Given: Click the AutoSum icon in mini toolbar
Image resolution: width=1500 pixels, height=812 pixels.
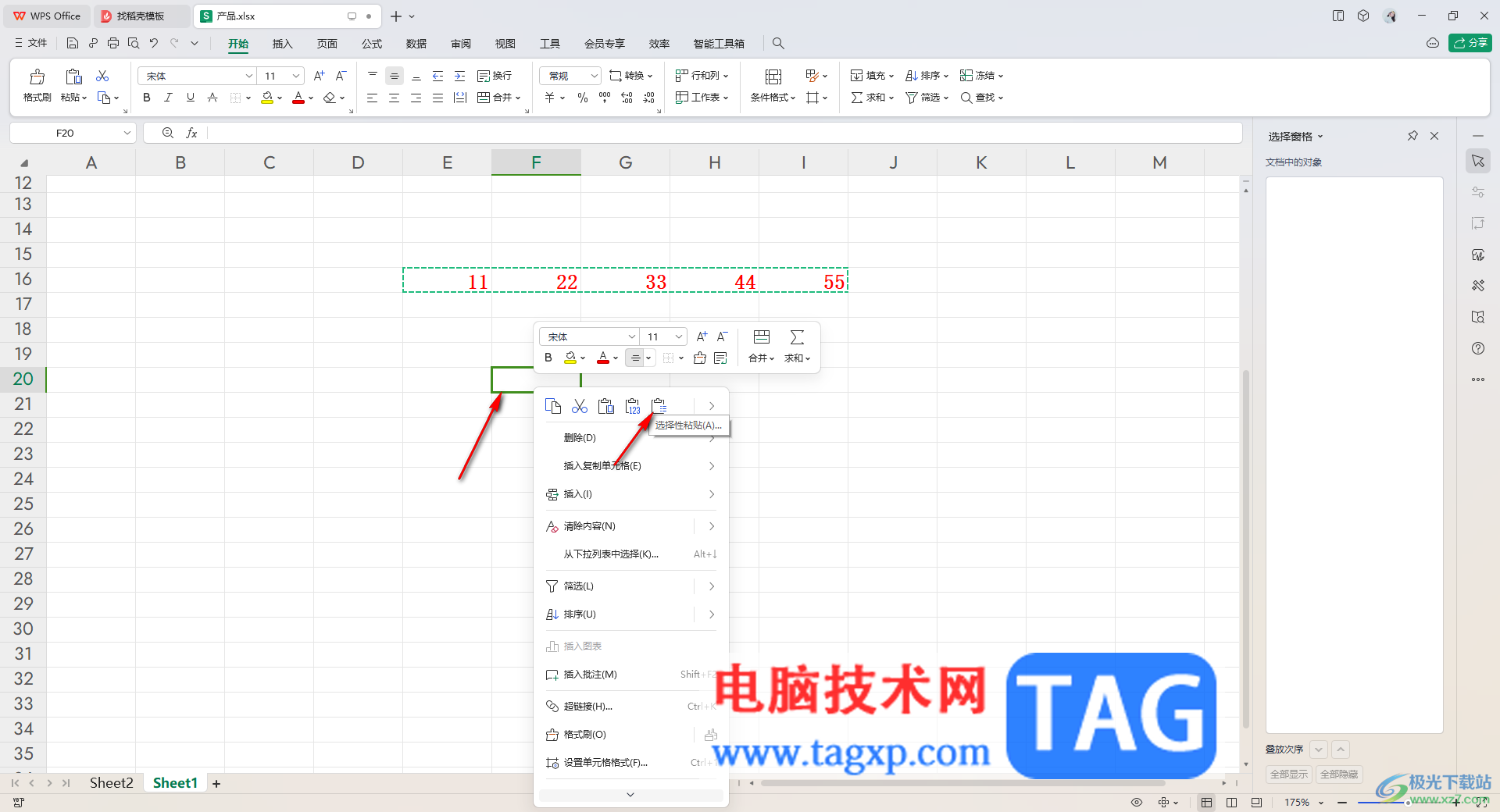Looking at the screenshot, I should point(797,337).
